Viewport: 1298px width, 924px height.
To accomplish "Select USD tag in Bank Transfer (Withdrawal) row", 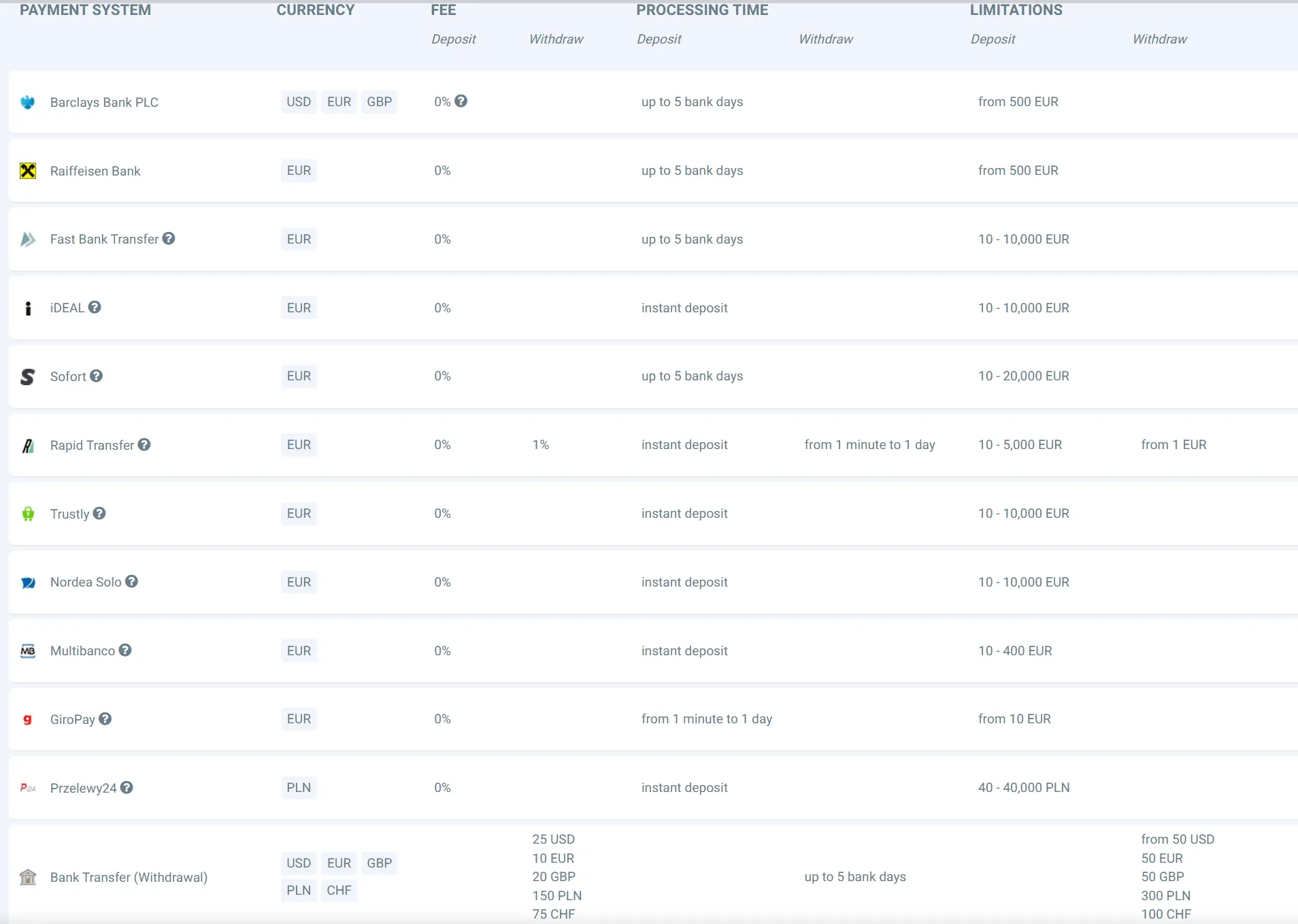I will point(299,863).
